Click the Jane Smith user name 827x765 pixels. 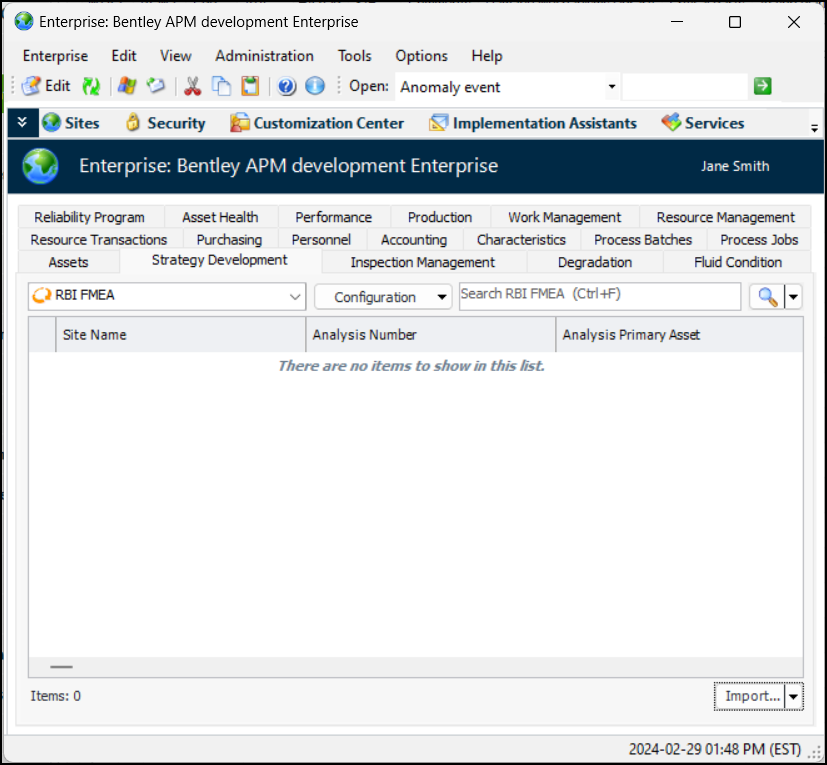point(735,166)
